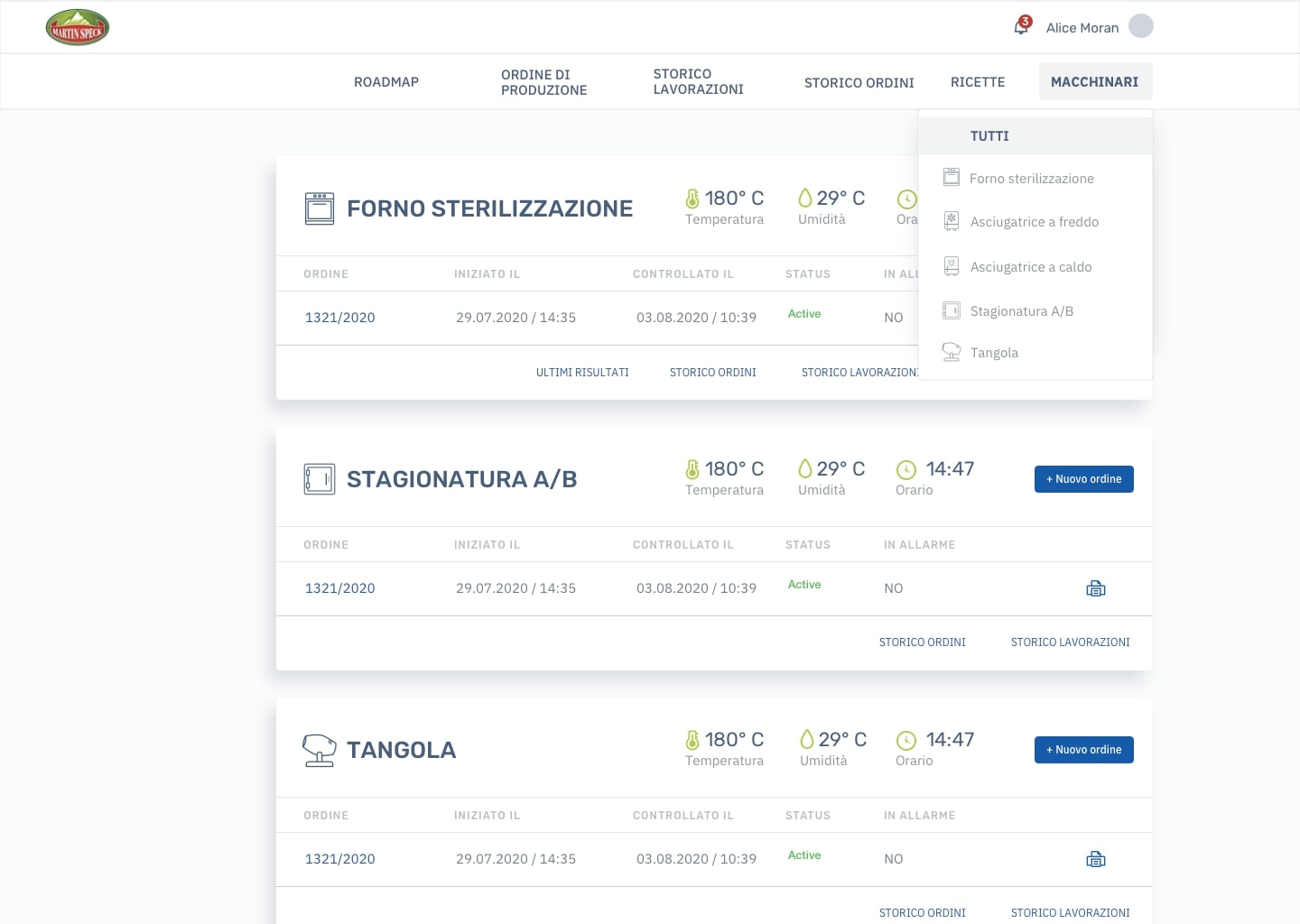Select Asciugatrice a freddo option
Viewport: 1300px width, 924px height.
(x=1034, y=222)
